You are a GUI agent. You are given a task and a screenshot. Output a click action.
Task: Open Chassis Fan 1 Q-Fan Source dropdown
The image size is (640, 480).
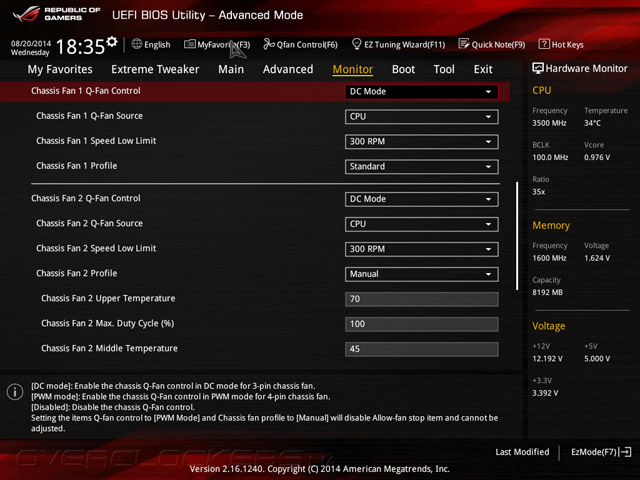tap(422, 117)
